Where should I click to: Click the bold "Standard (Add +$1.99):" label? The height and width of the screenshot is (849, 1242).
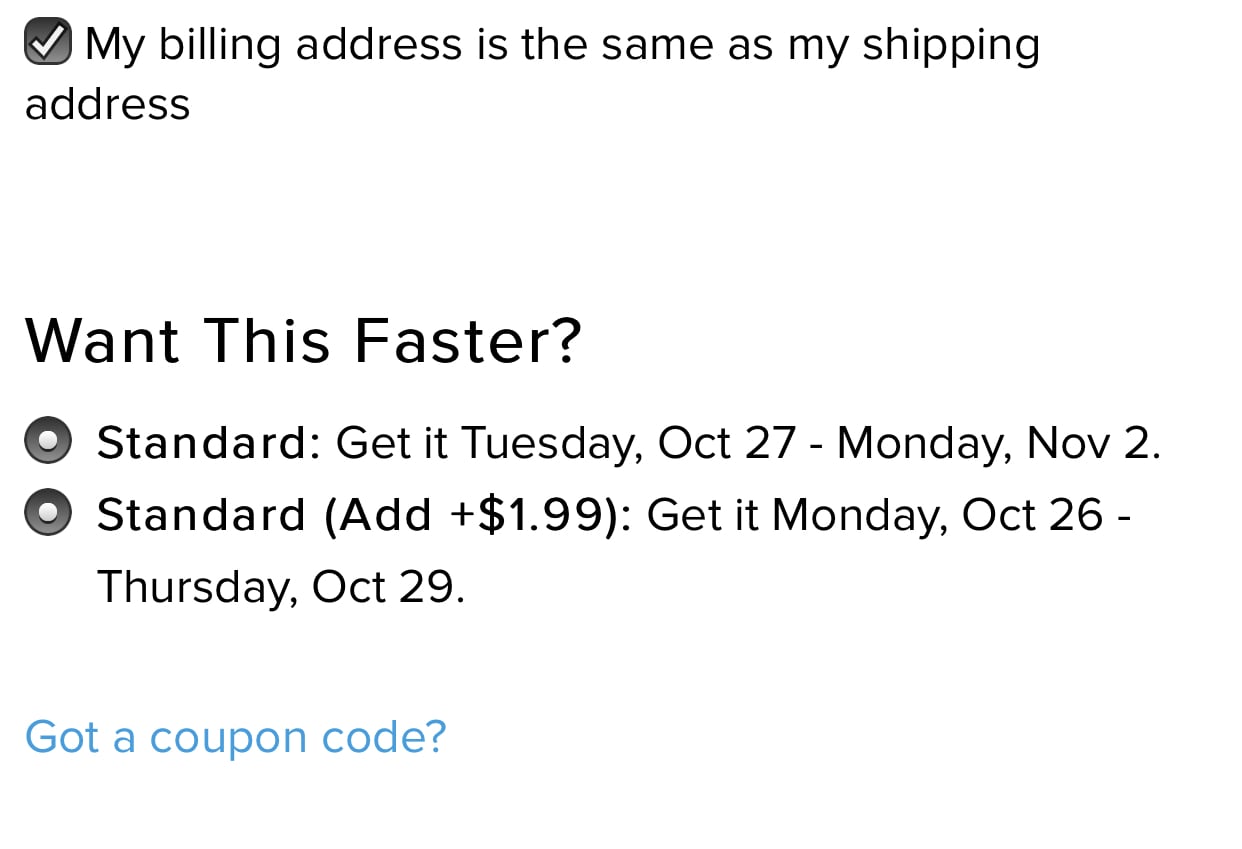364,515
